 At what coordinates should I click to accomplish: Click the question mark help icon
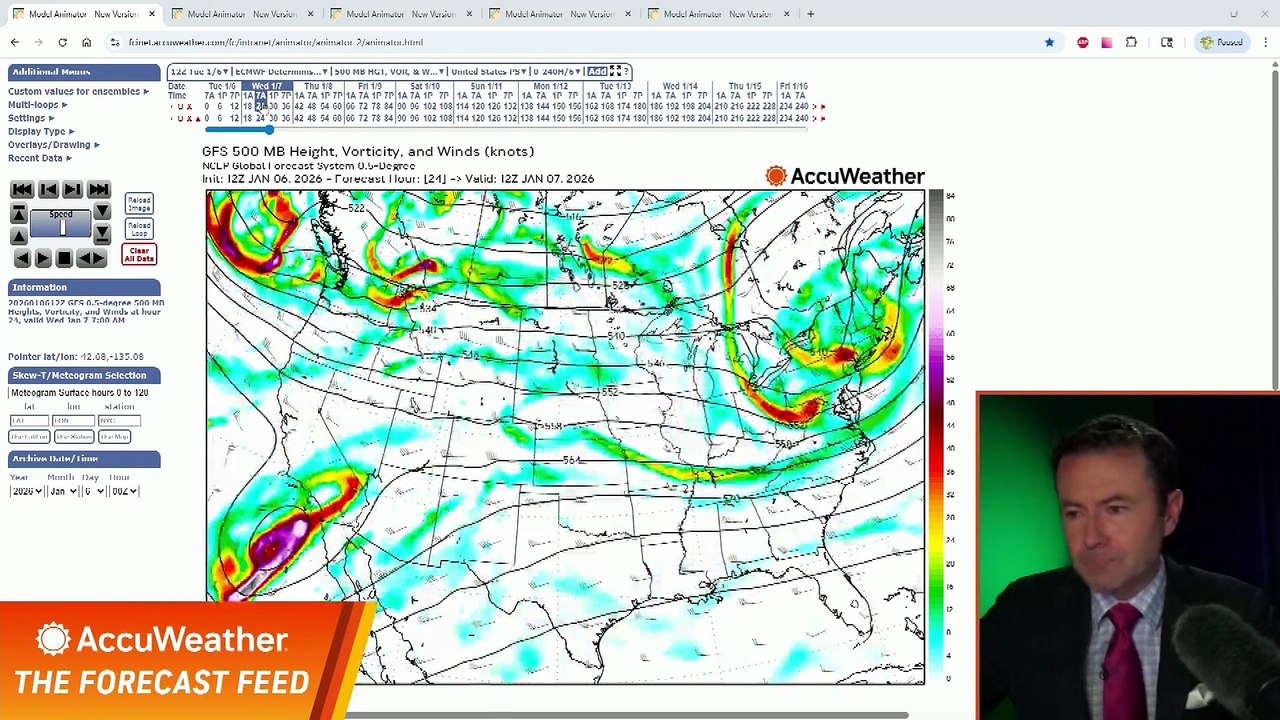click(x=627, y=72)
